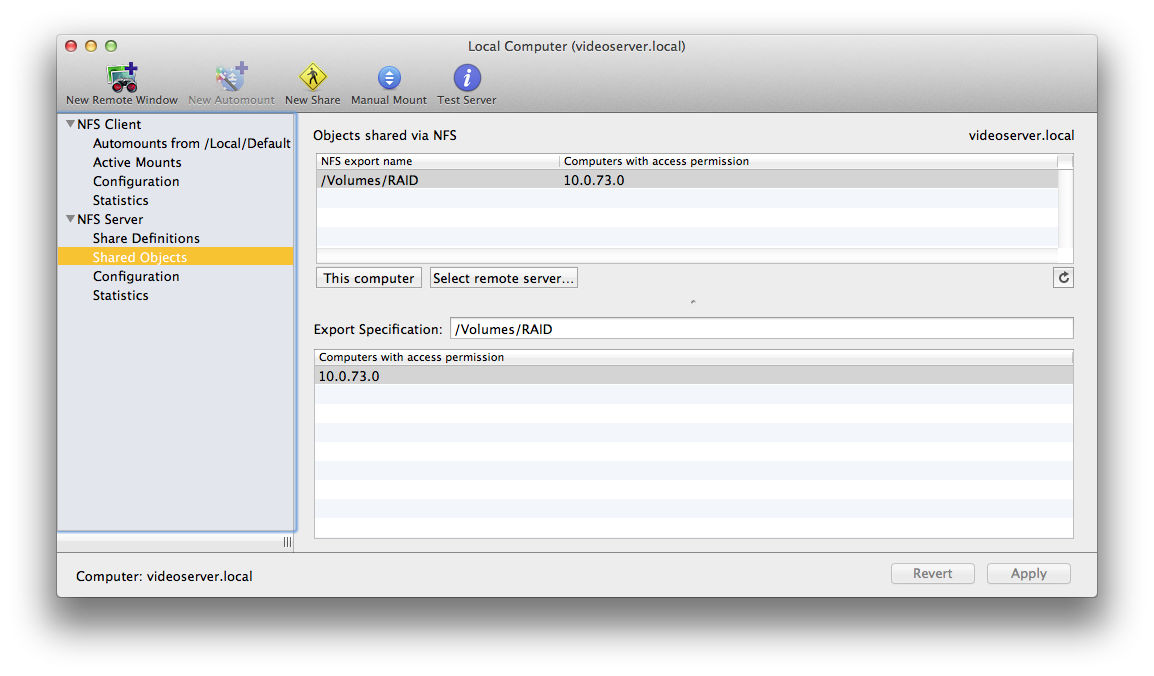Click the pane splitter collapse indicator
This screenshot has height=676, width=1154.
[x=693, y=302]
